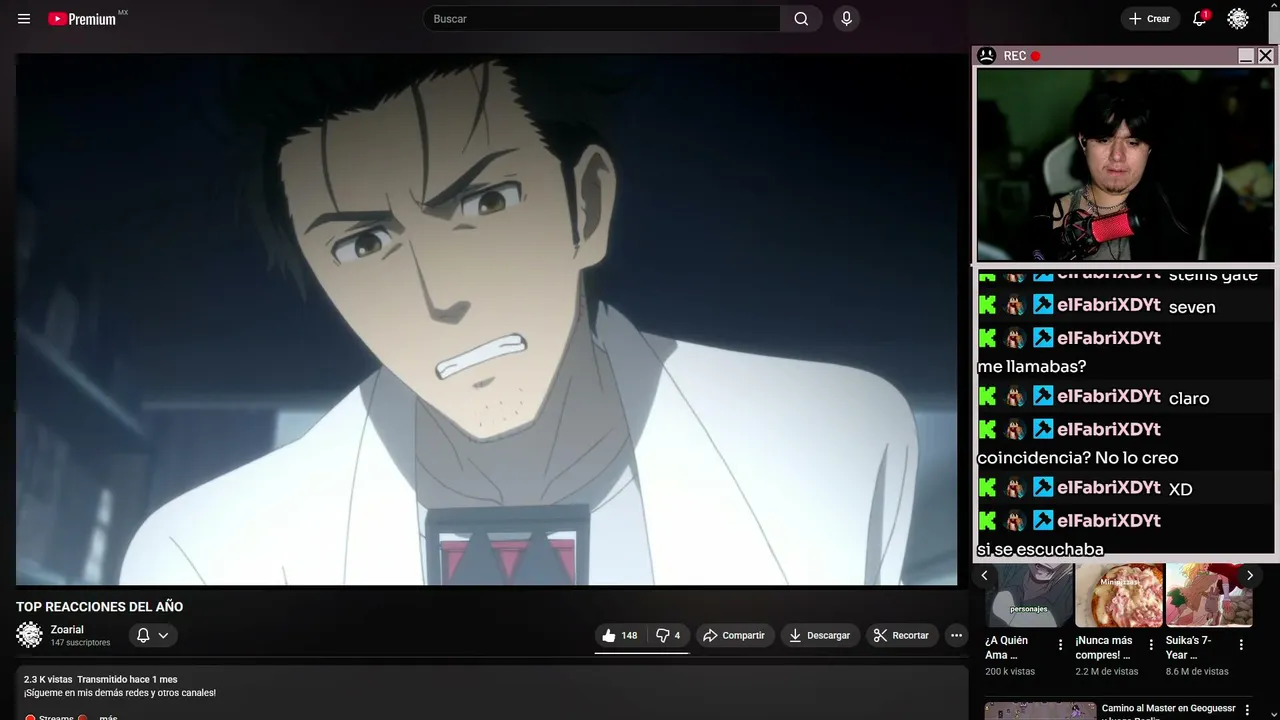Open the Crear menu
This screenshot has height=720, width=1280.
click(x=1149, y=19)
